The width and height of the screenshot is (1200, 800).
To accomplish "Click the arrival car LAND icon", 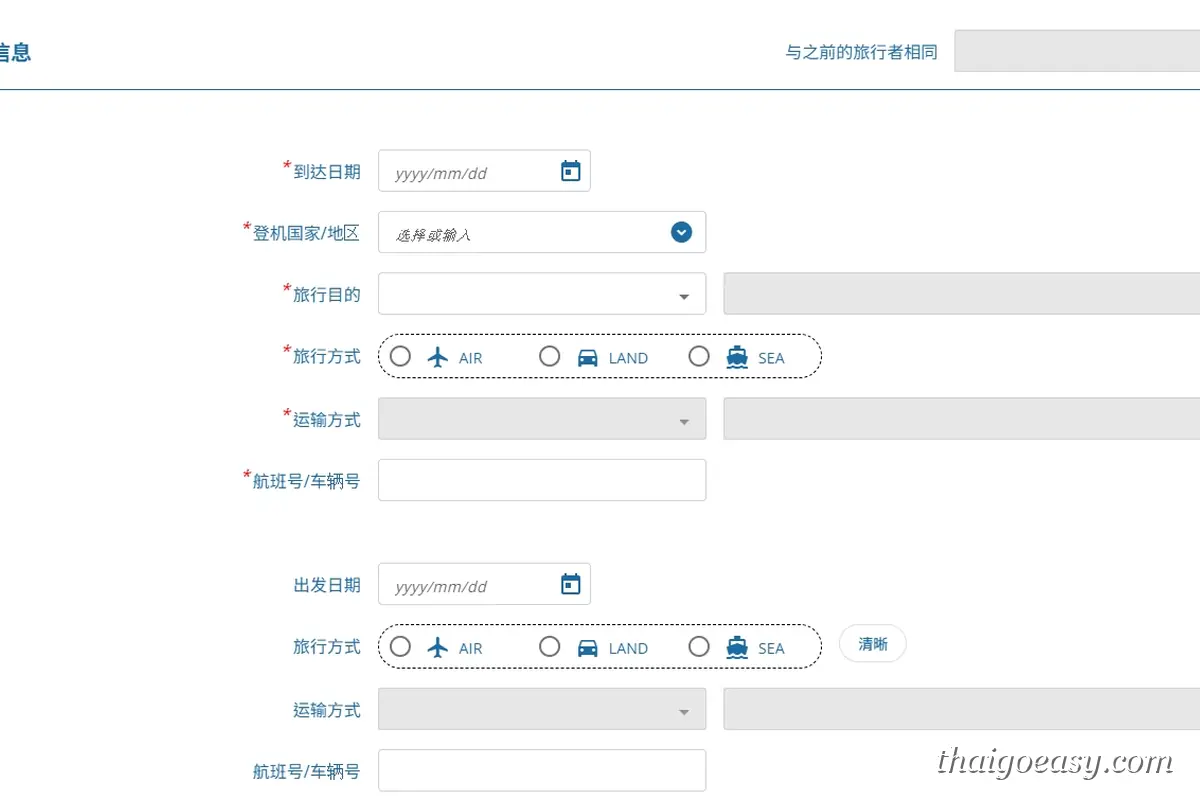I will (x=588, y=358).
